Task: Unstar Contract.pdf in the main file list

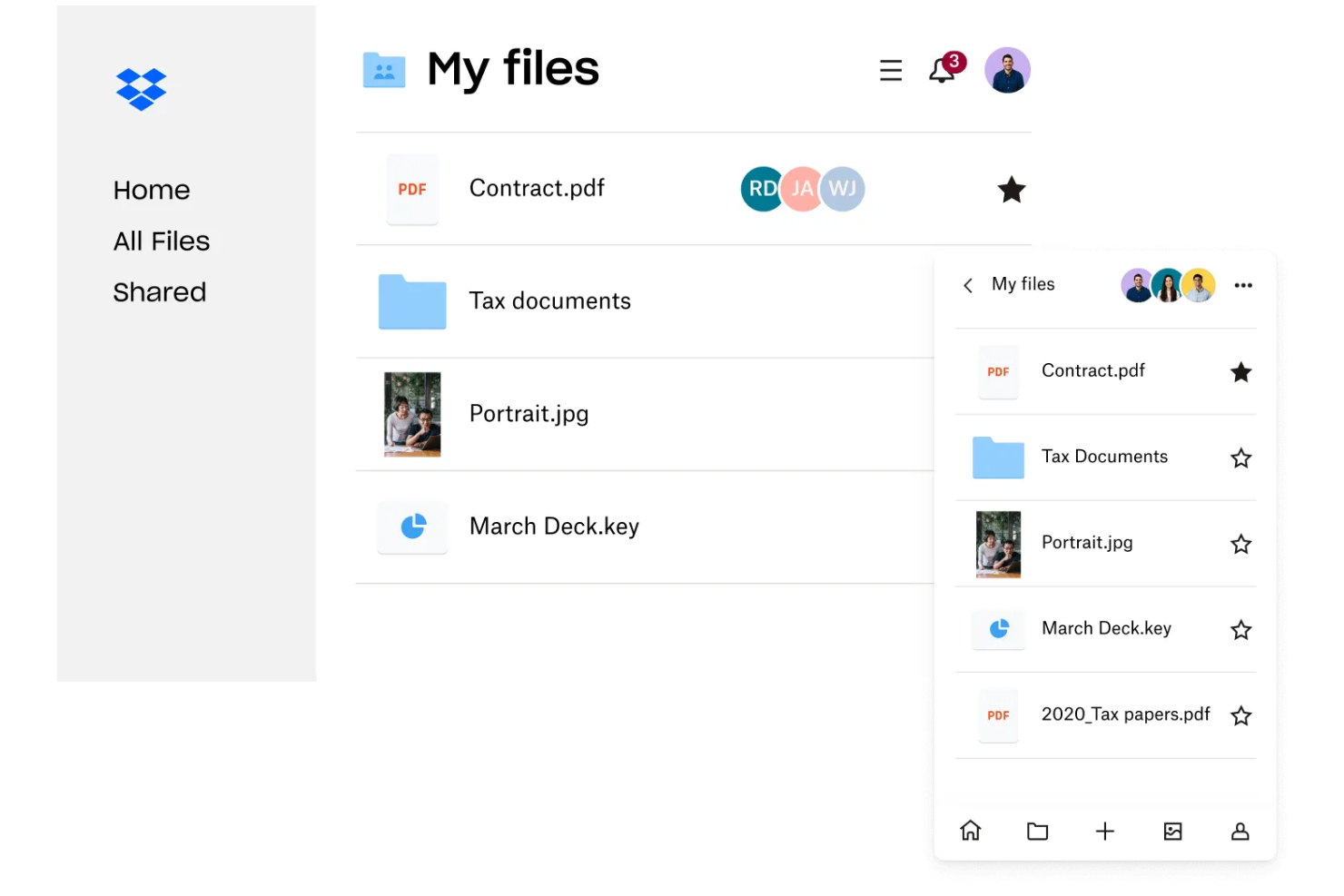Action: point(1012,190)
